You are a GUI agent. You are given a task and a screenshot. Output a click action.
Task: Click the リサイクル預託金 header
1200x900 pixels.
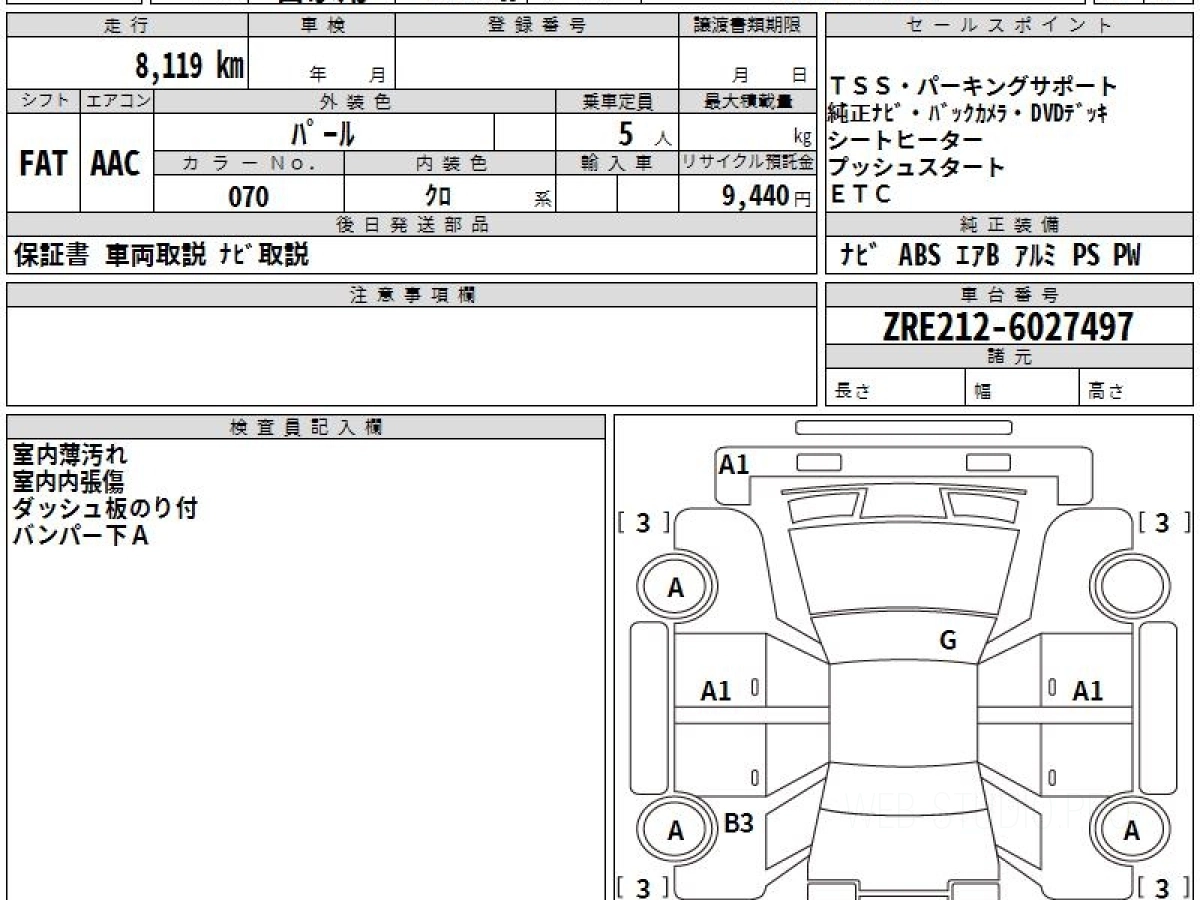(x=747, y=163)
